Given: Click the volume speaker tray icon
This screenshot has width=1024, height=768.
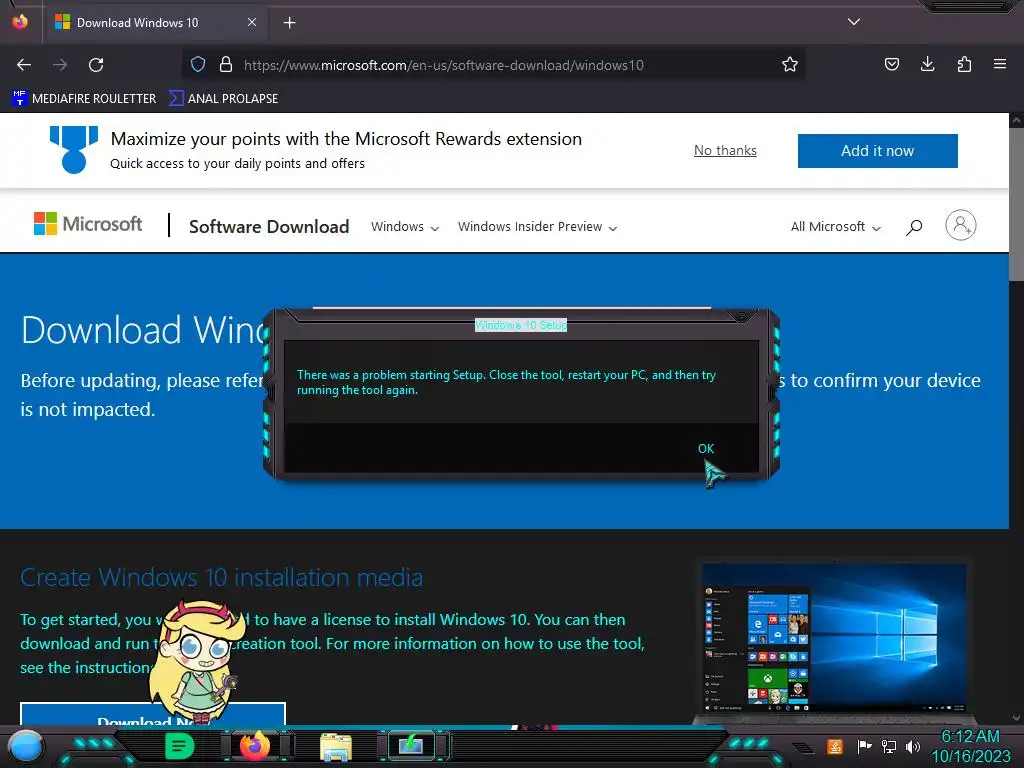Looking at the screenshot, I should click(913, 746).
